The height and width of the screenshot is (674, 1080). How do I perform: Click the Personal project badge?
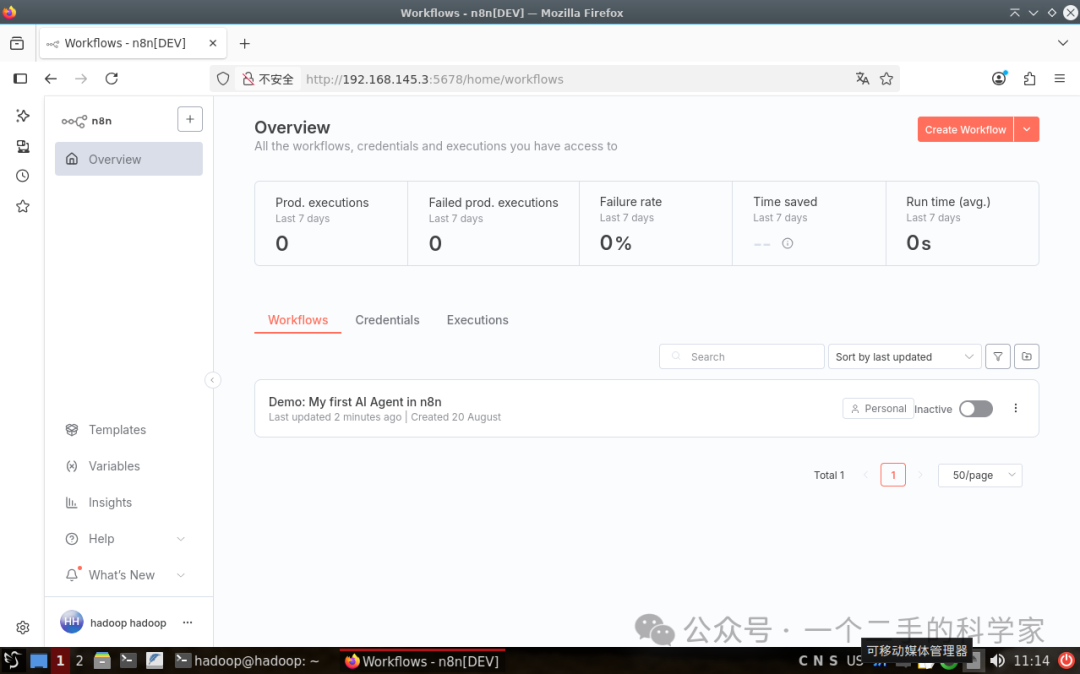coord(878,408)
